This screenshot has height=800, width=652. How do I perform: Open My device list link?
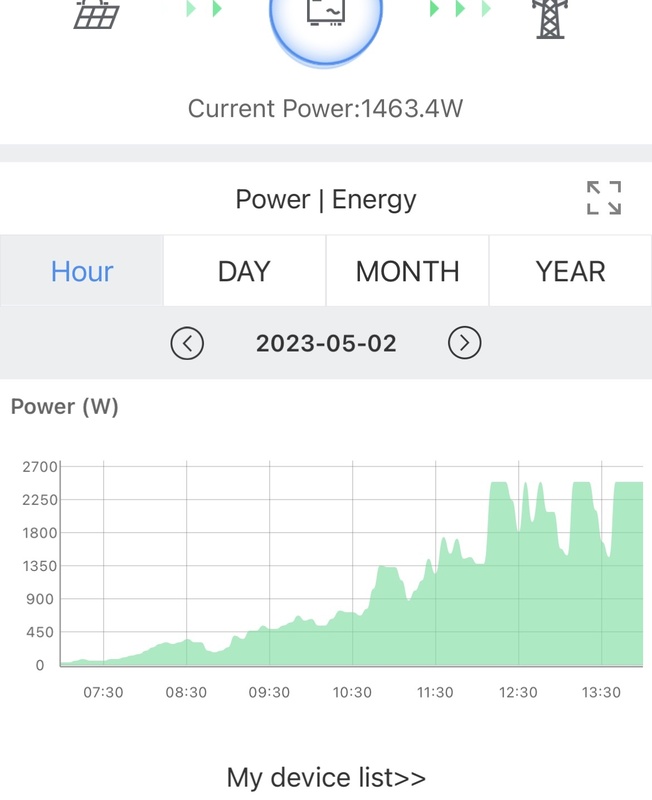coord(326,777)
